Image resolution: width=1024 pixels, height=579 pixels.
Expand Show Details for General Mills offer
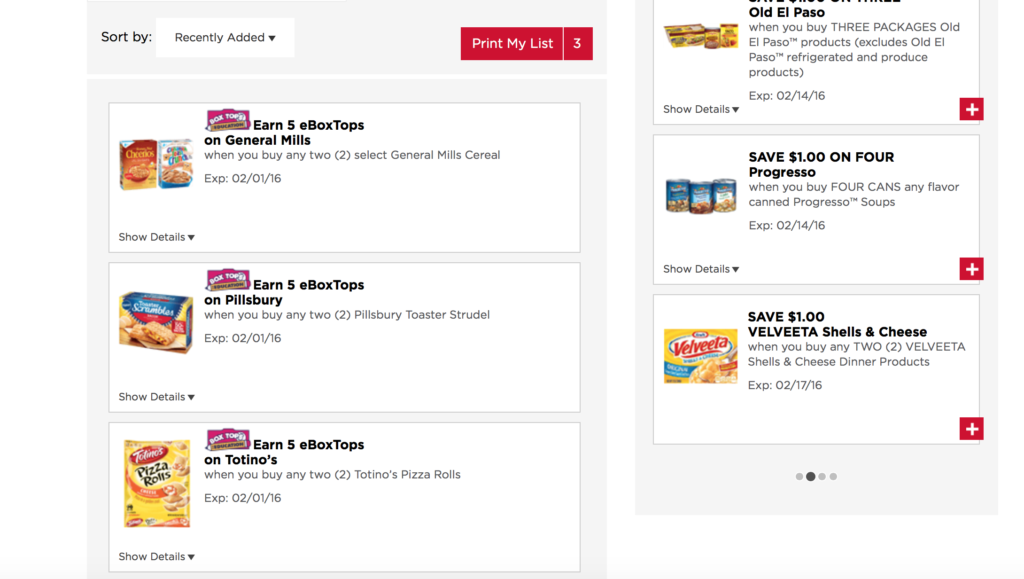[x=157, y=237]
